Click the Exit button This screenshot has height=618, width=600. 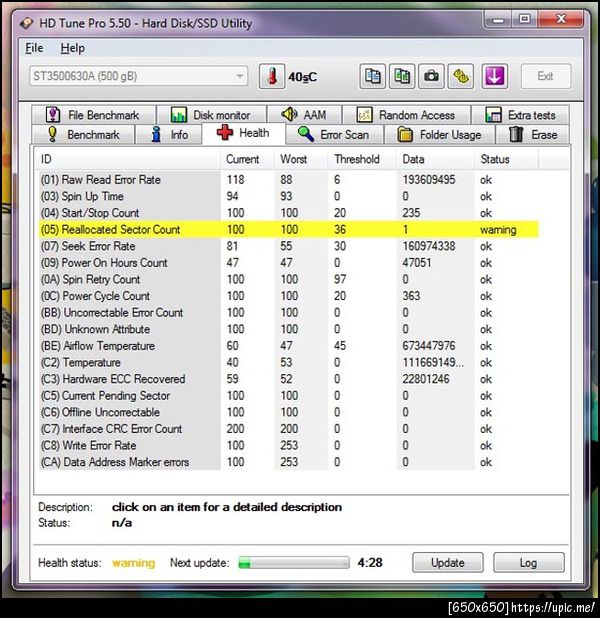click(546, 76)
